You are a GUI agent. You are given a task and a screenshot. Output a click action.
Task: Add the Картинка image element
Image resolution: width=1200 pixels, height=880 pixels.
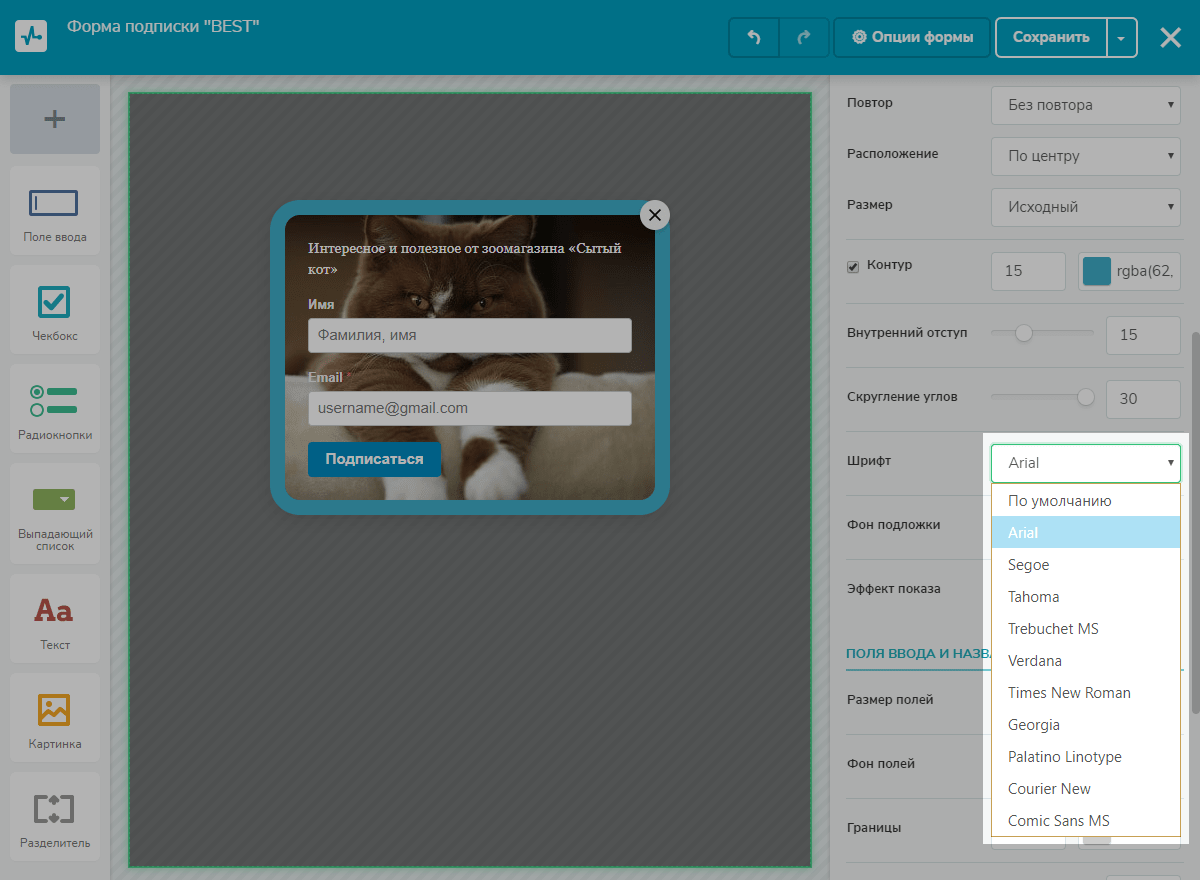coord(55,717)
